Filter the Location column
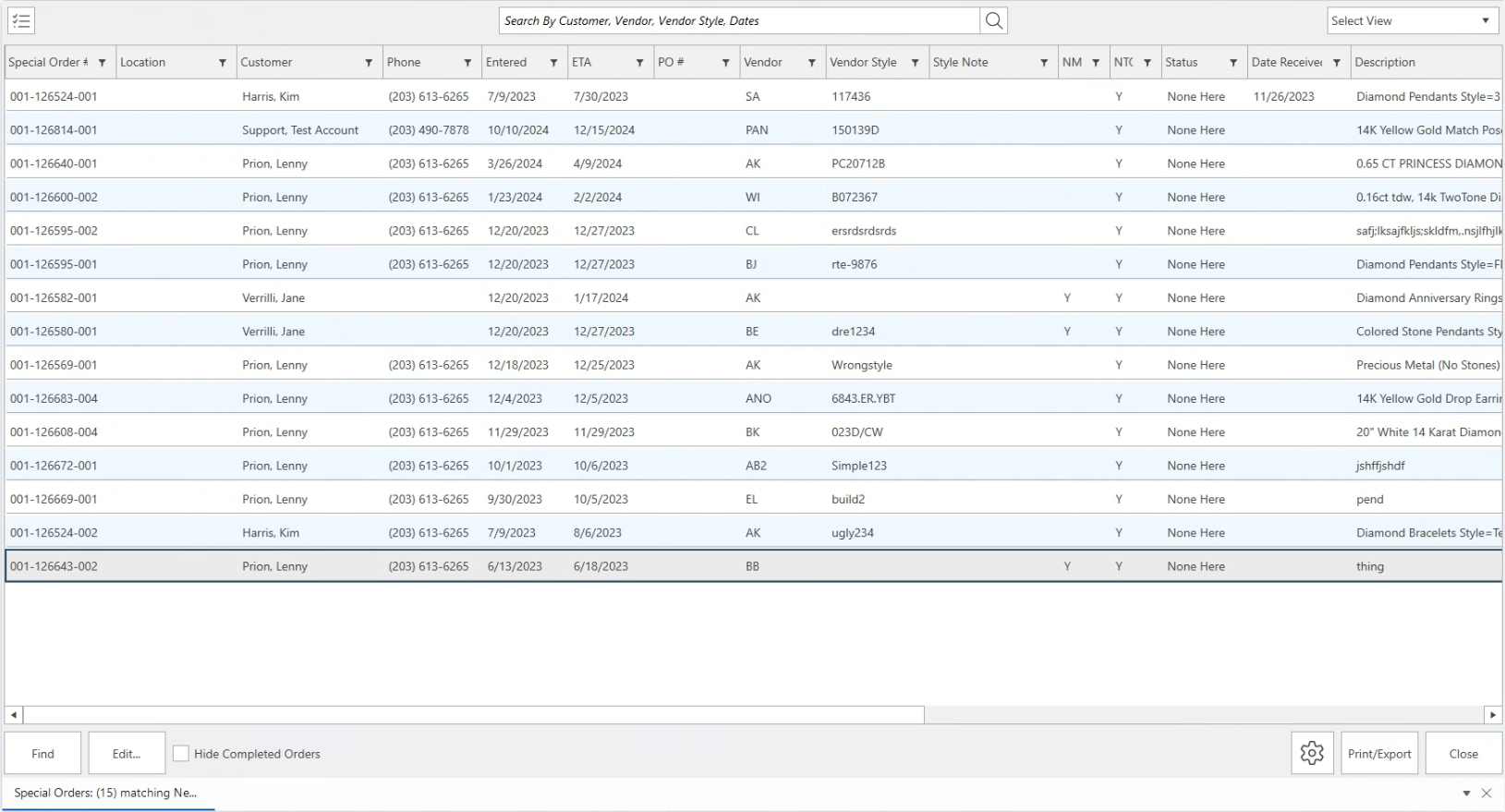Image resolution: width=1505 pixels, height=812 pixels. click(x=223, y=63)
